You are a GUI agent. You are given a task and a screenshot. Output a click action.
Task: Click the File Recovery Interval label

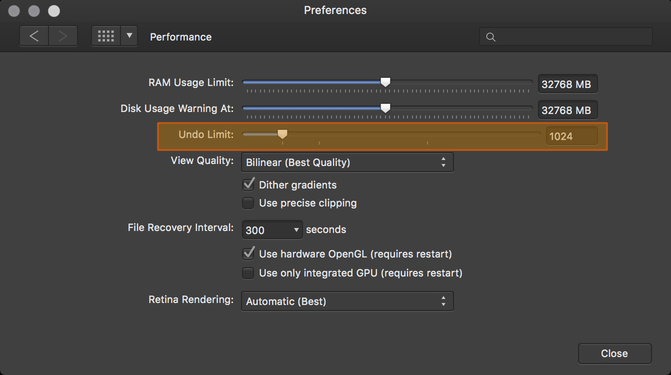point(181,227)
